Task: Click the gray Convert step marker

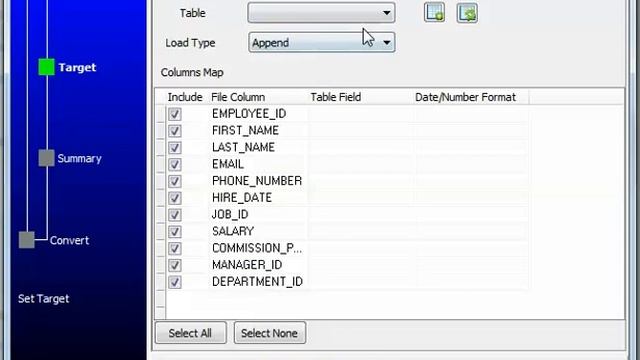Action: pos(27,240)
